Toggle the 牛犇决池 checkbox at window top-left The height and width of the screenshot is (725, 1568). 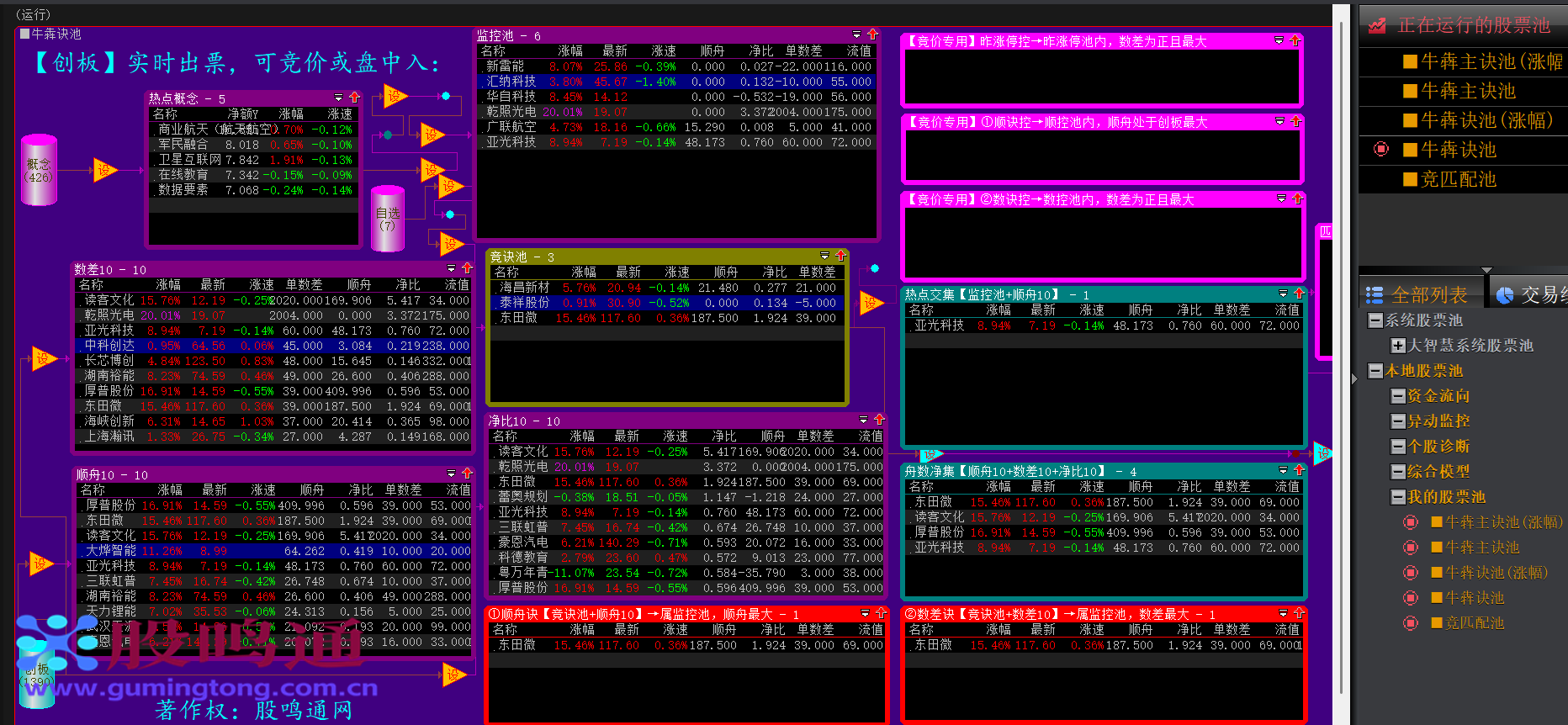[24, 34]
